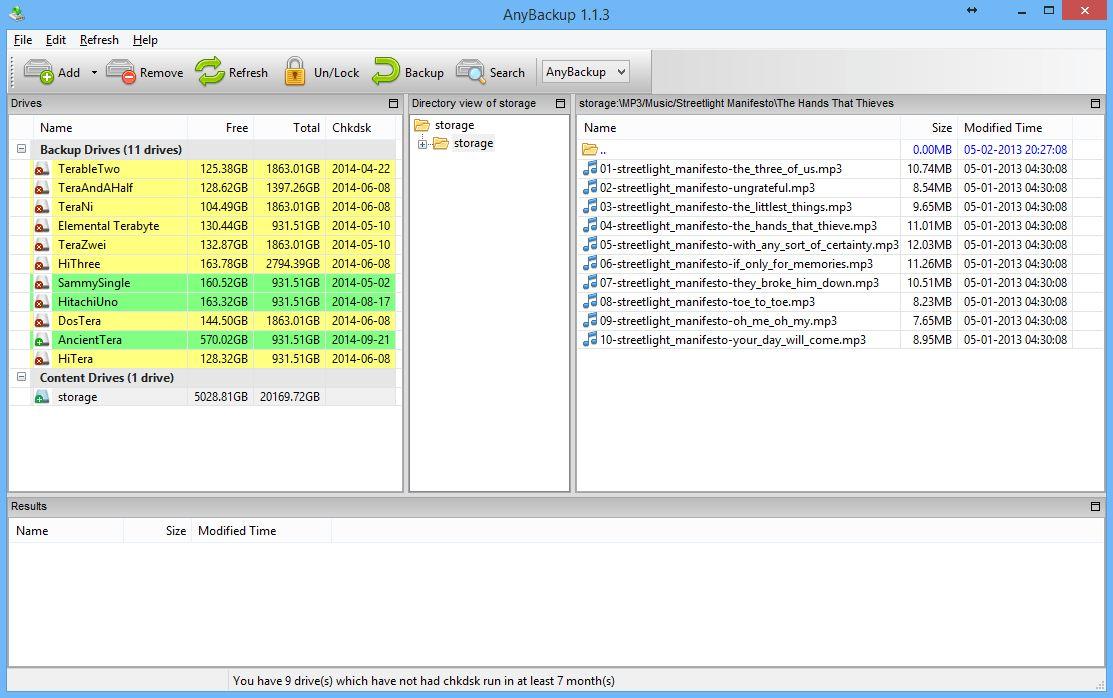Screen dimensions: 1113x698
Task: Maximize the Directory view panel
Action: 560,104
